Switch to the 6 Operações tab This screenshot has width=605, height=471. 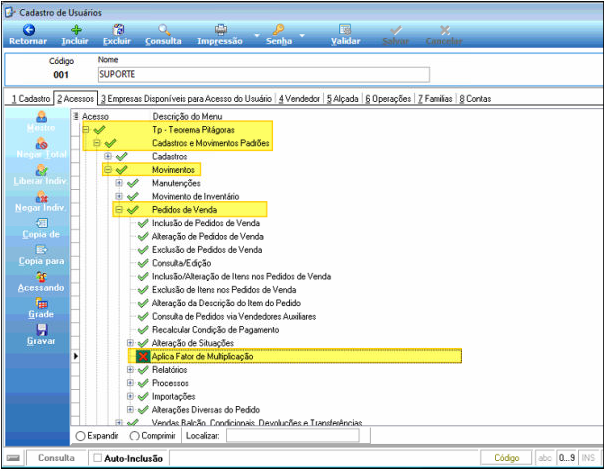pyautogui.click(x=388, y=99)
